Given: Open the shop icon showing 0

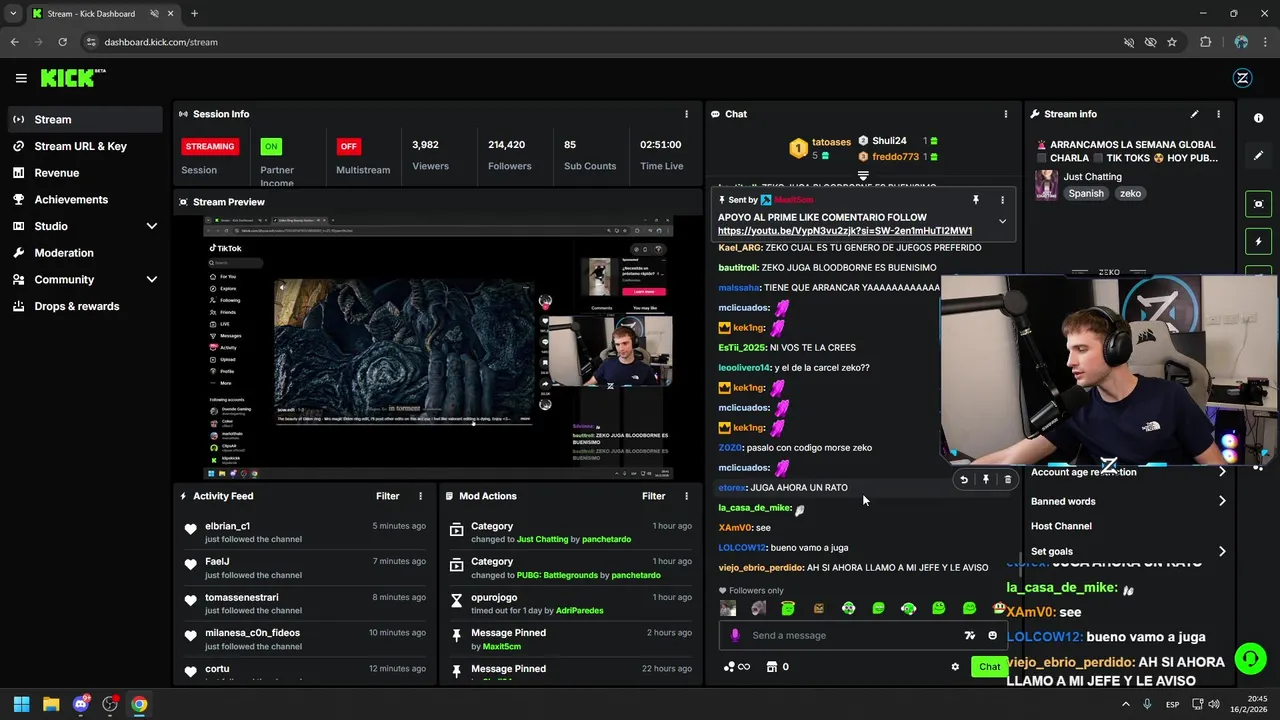Looking at the screenshot, I should click(777, 667).
